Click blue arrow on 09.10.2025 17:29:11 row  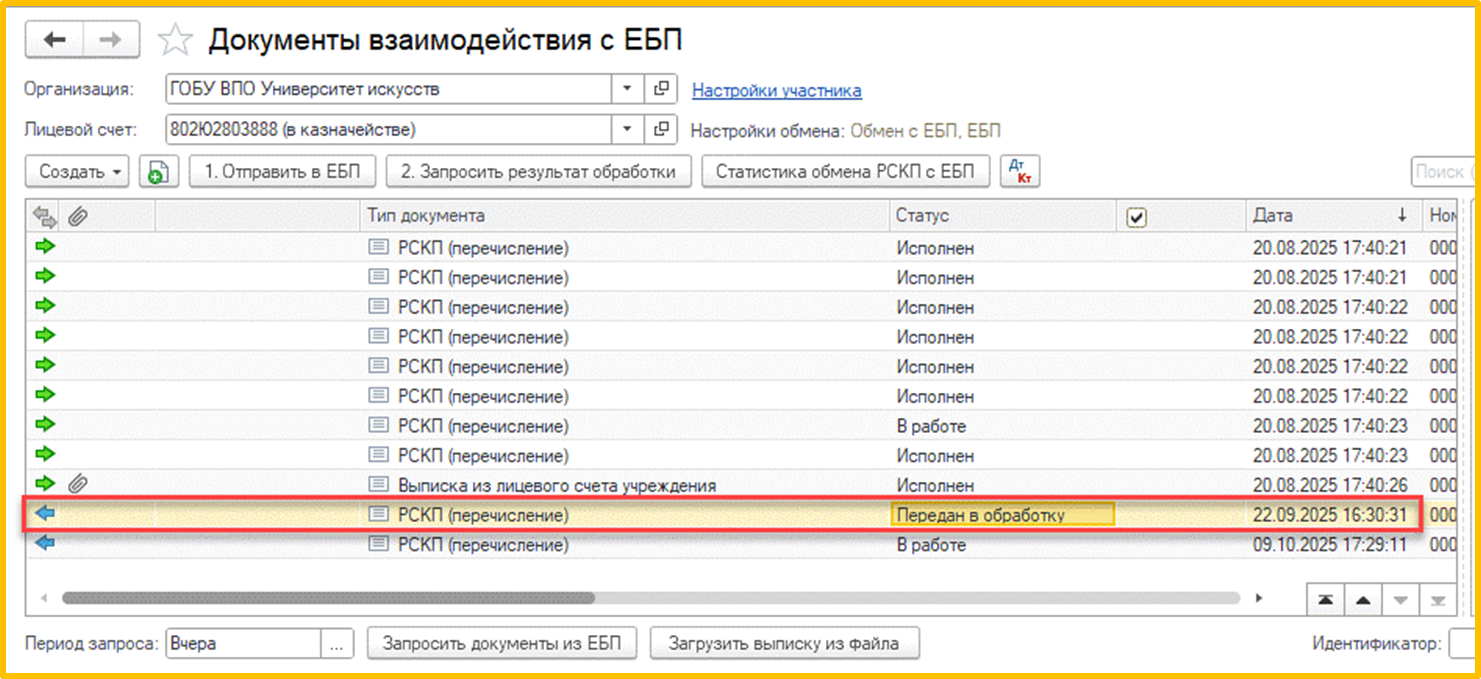(x=45, y=544)
